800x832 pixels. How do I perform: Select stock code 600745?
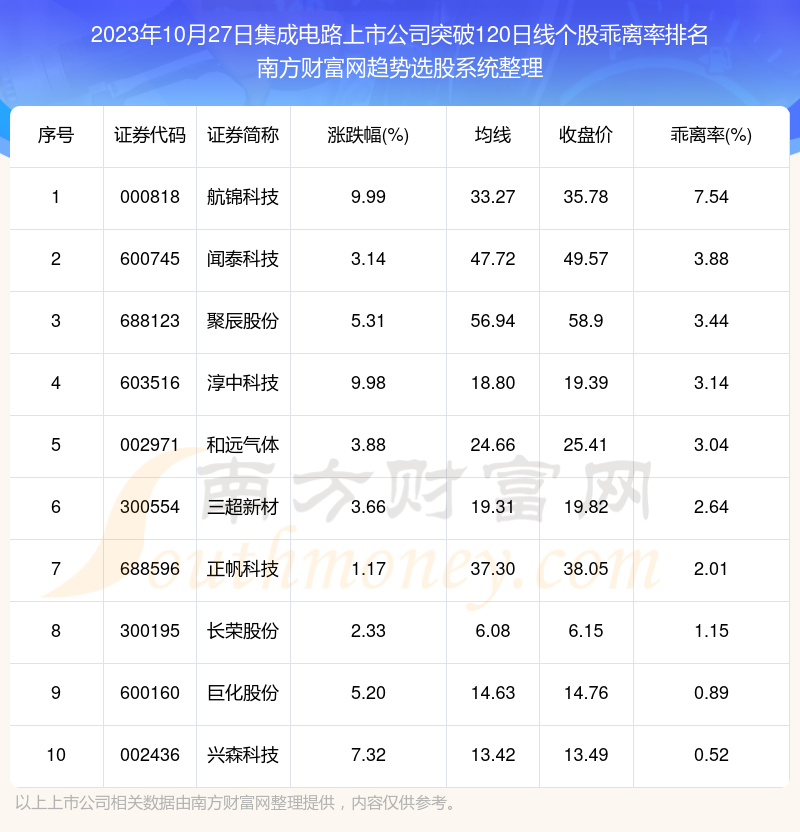150,259
